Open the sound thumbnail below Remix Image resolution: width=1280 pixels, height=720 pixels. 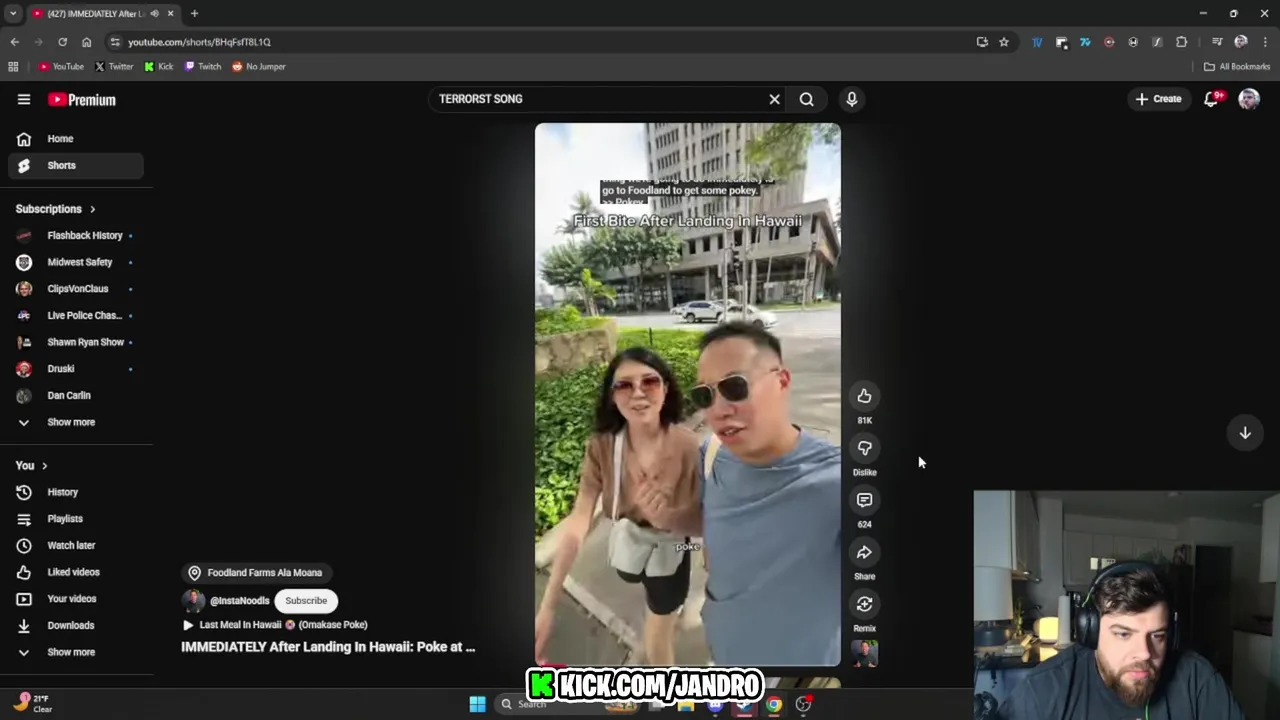(864, 653)
